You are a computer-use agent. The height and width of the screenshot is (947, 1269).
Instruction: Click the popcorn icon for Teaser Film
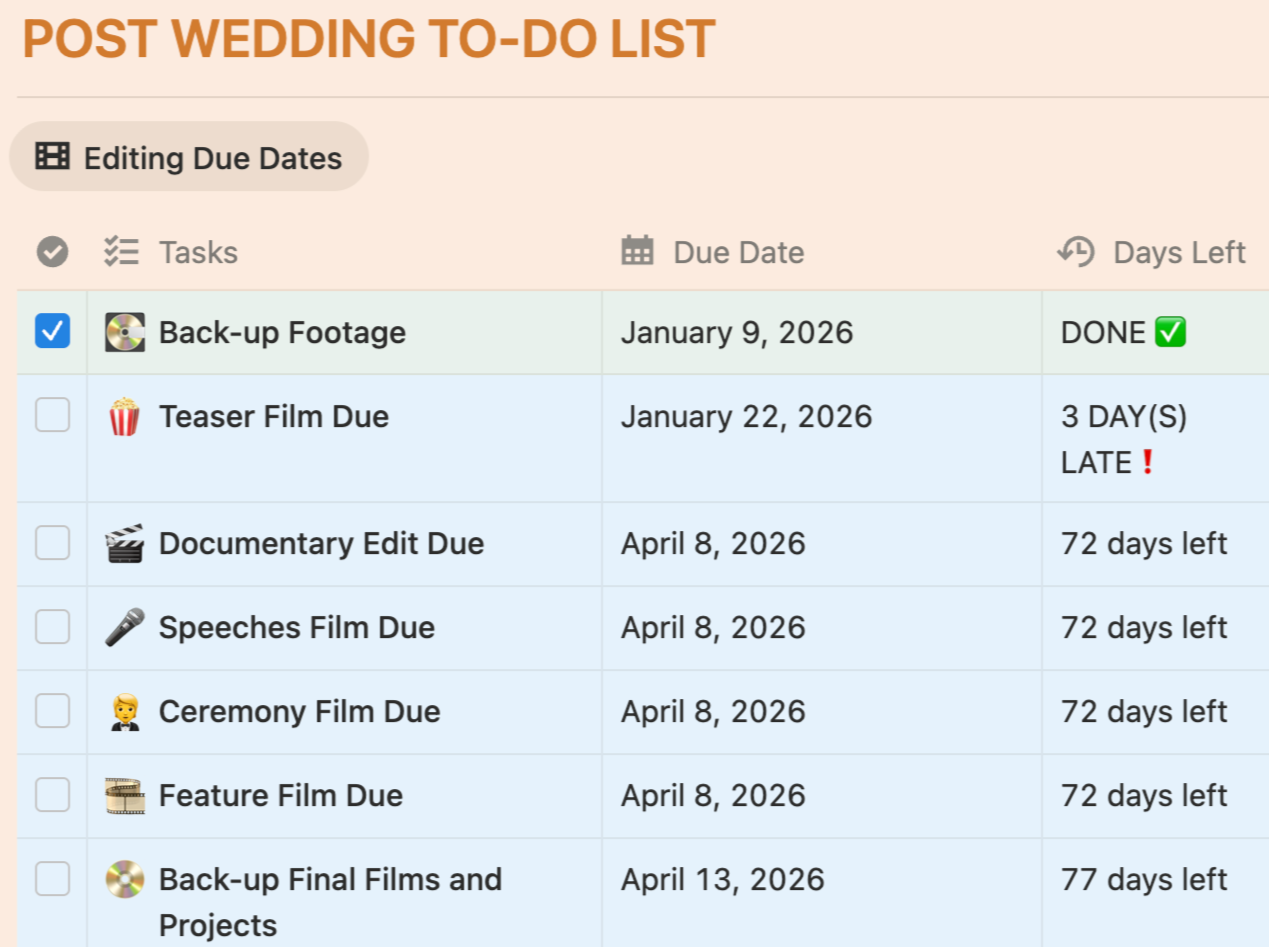pyautogui.click(x=125, y=417)
